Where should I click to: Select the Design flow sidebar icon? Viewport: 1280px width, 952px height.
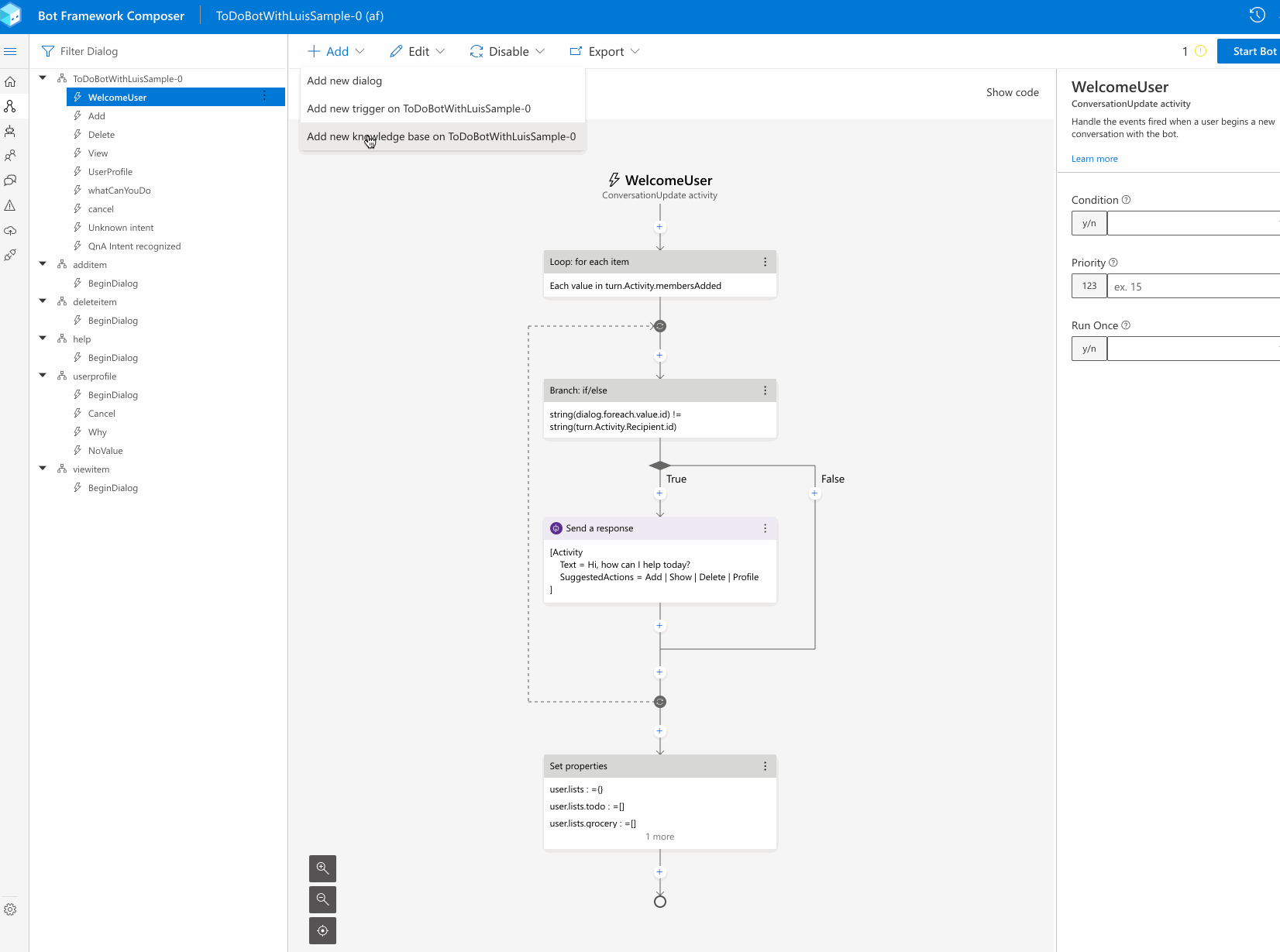pyautogui.click(x=11, y=106)
